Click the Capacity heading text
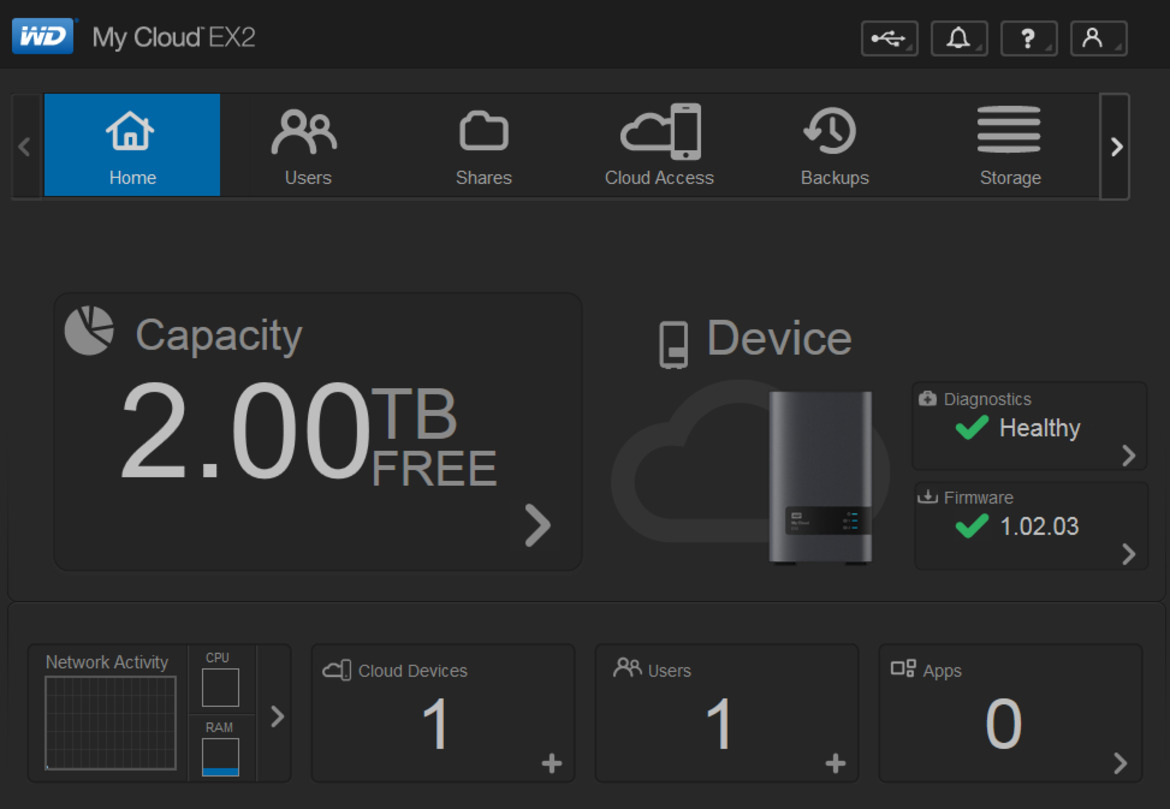The height and width of the screenshot is (809, 1170). tap(219, 336)
